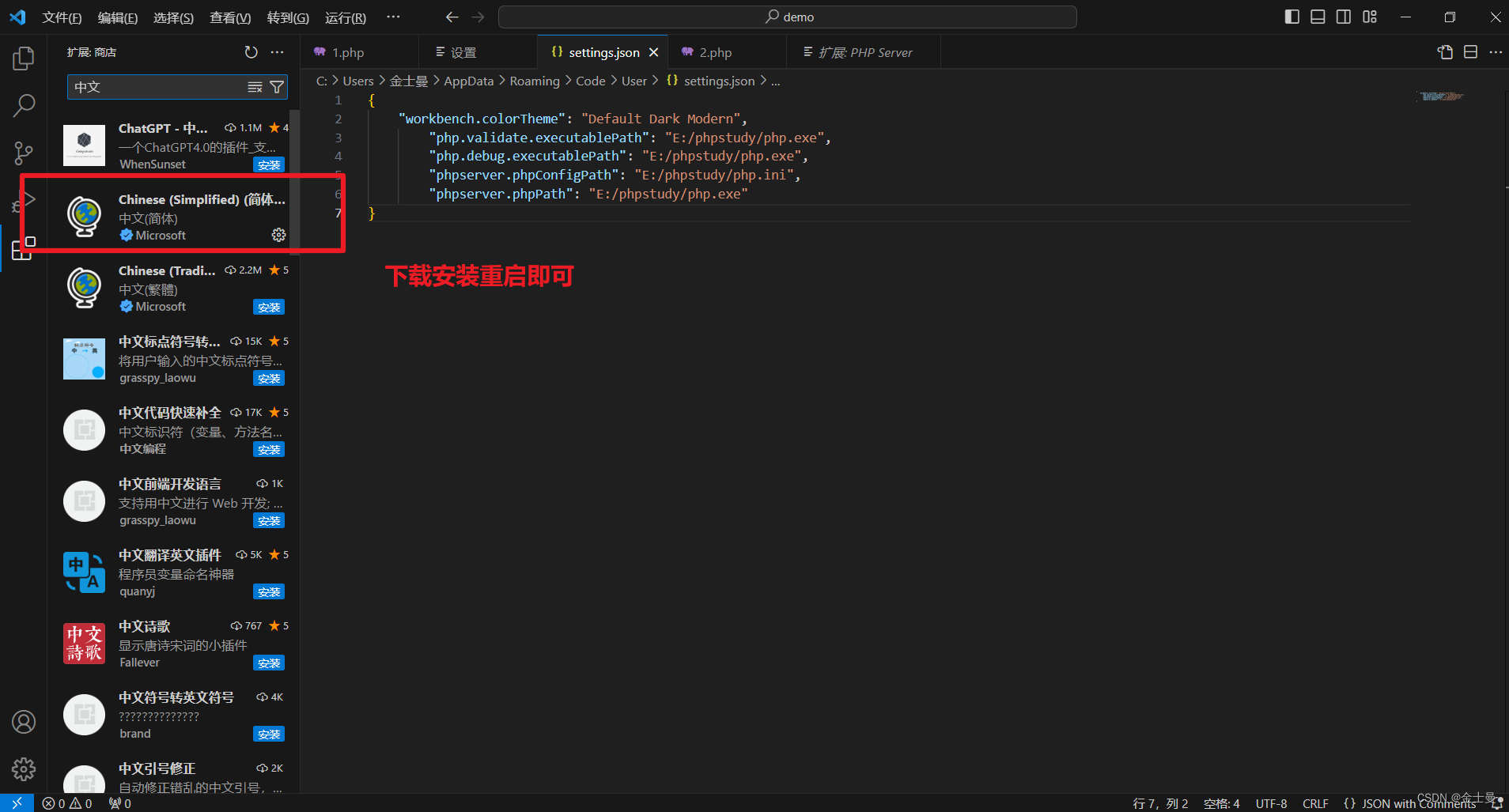This screenshot has height=812, width=1509.
Task: Select the 中文引号修正 extension entry
Action: coord(173,777)
